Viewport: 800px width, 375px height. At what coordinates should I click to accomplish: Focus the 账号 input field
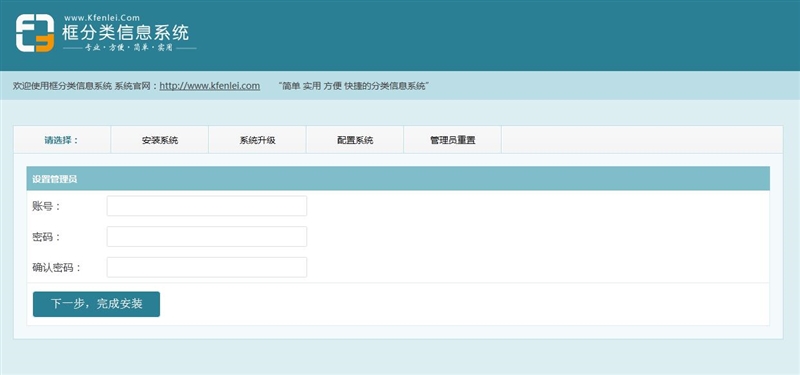207,206
